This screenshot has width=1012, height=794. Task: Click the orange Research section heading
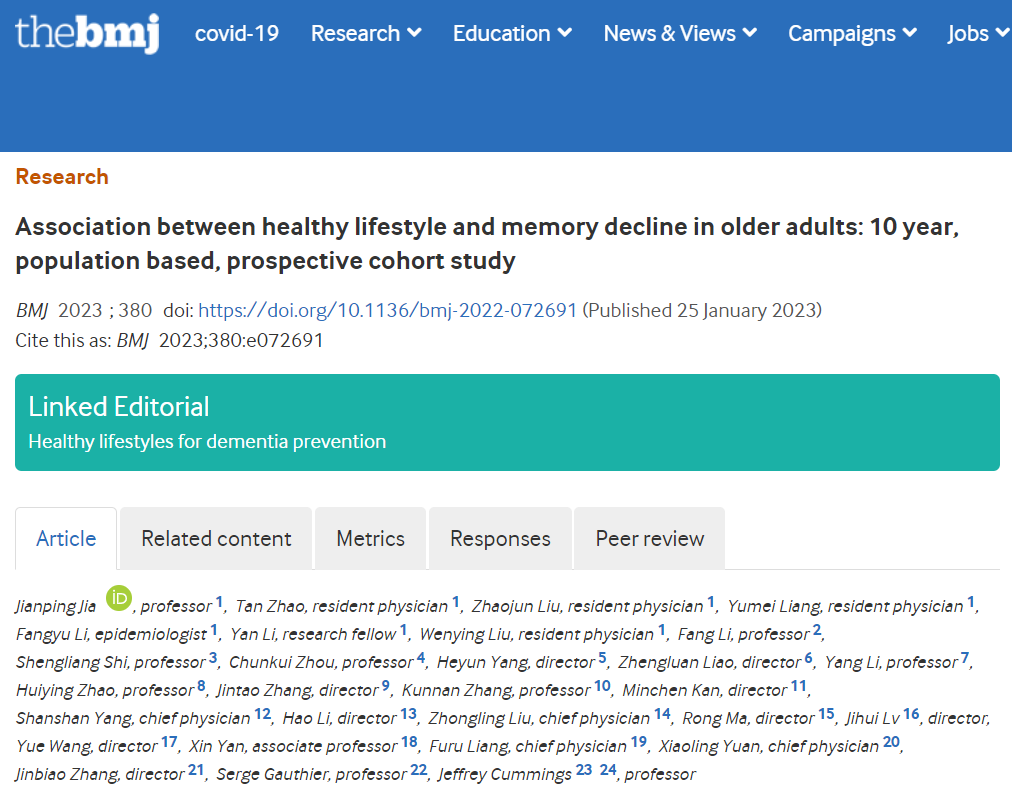[62, 177]
